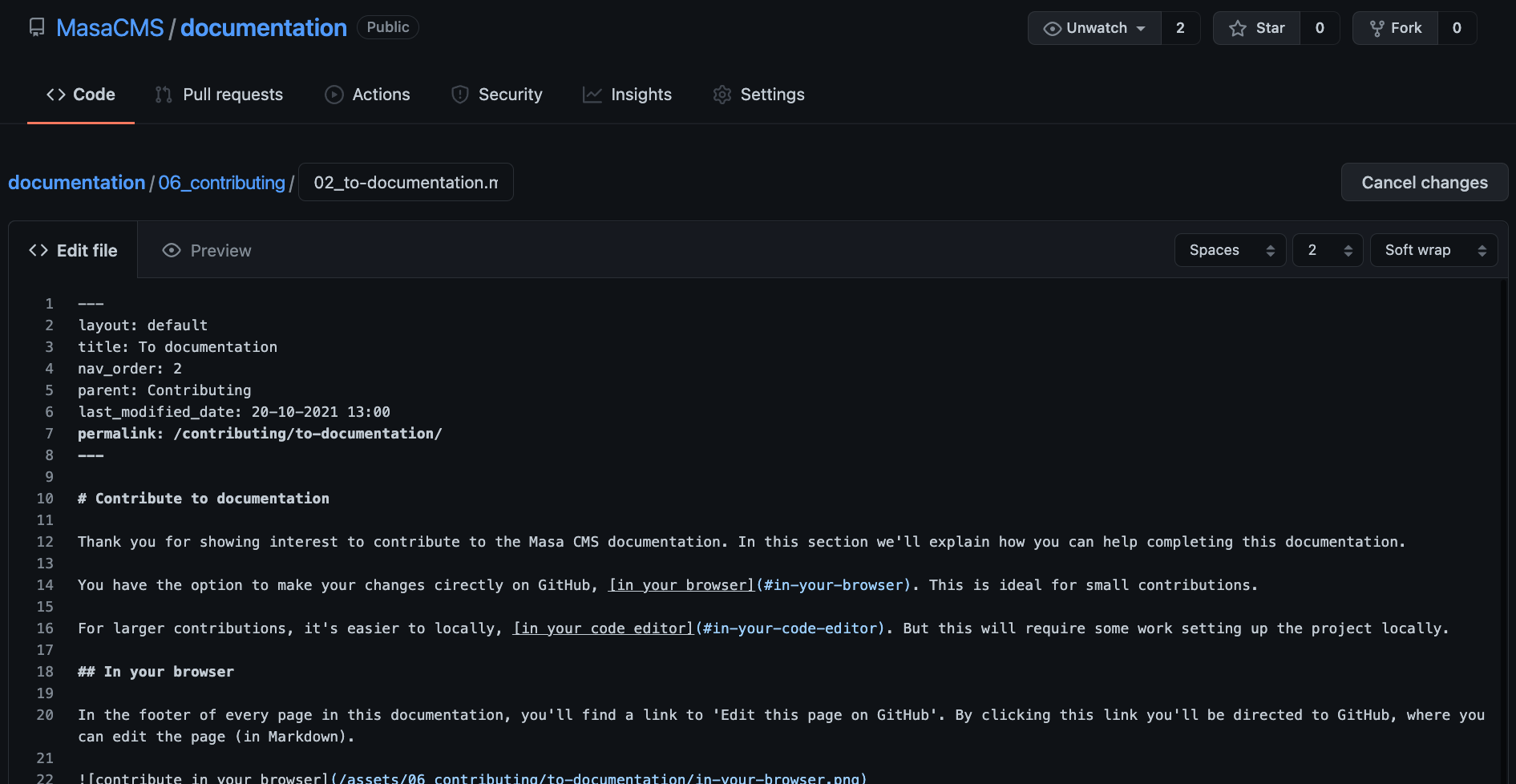Open stargazers count next to Star
Viewport: 1516px width, 784px height.
pyautogui.click(x=1320, y=28)
